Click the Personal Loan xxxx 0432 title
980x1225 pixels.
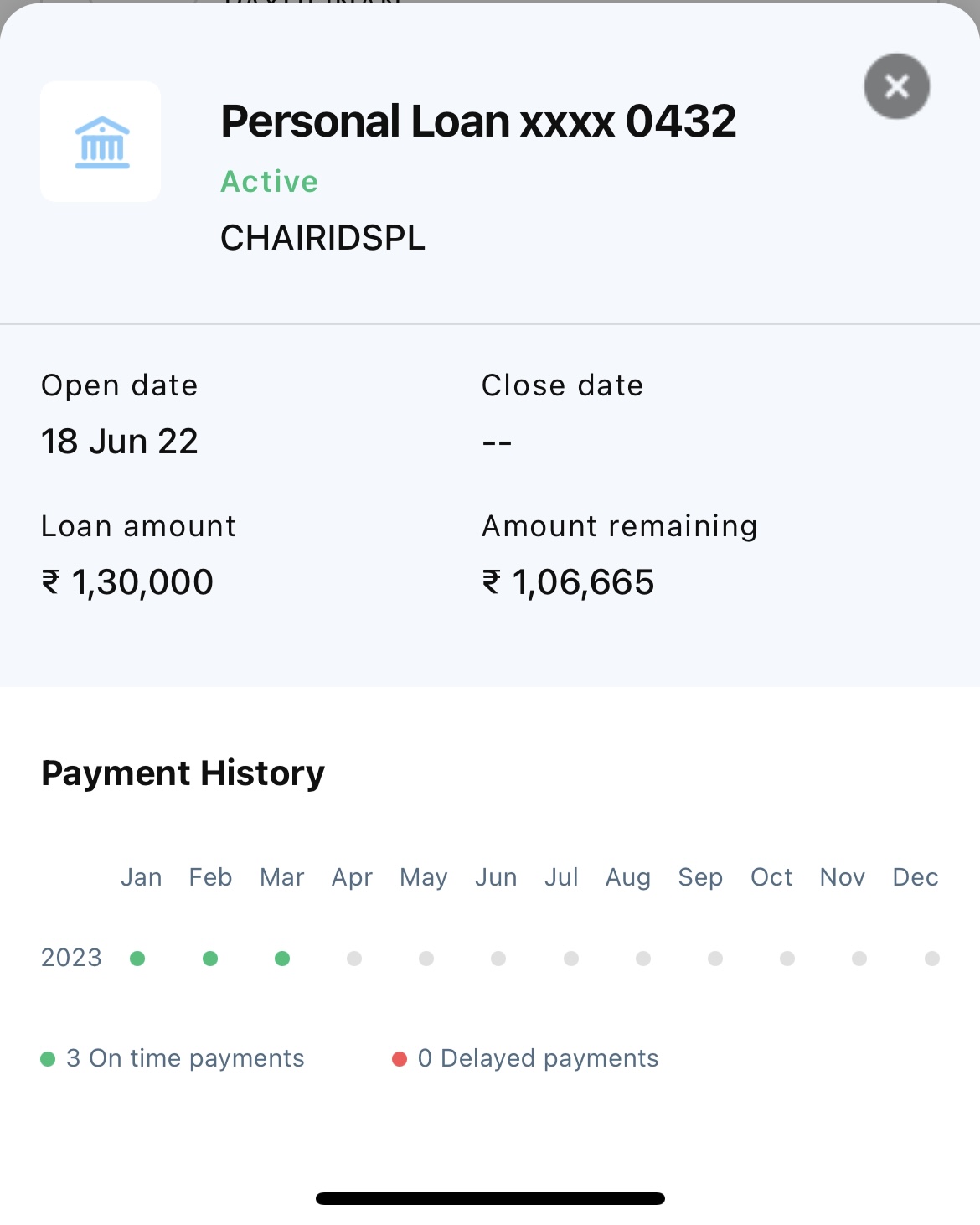[x=478, y=121]
